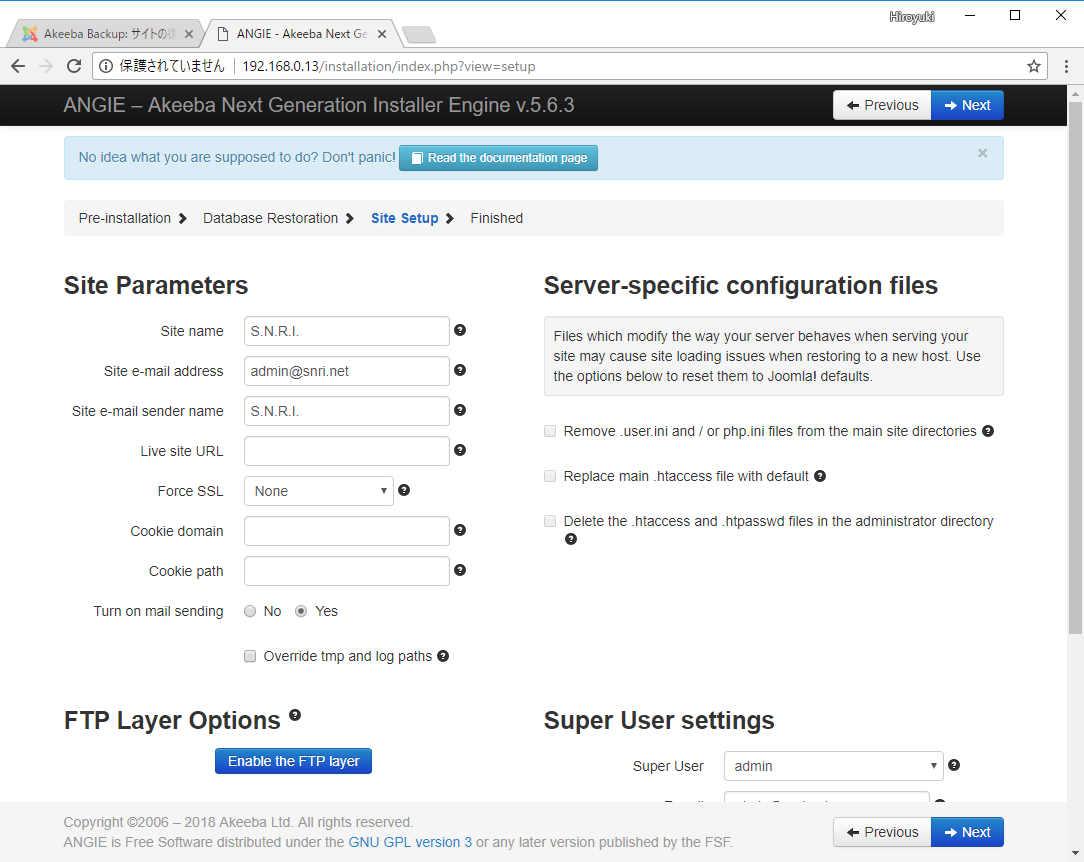Image resolution: width=1084 pixels, height=862 pixels.
Task: Go to Finished step in breadcrumb
Action: coord(496,218)
